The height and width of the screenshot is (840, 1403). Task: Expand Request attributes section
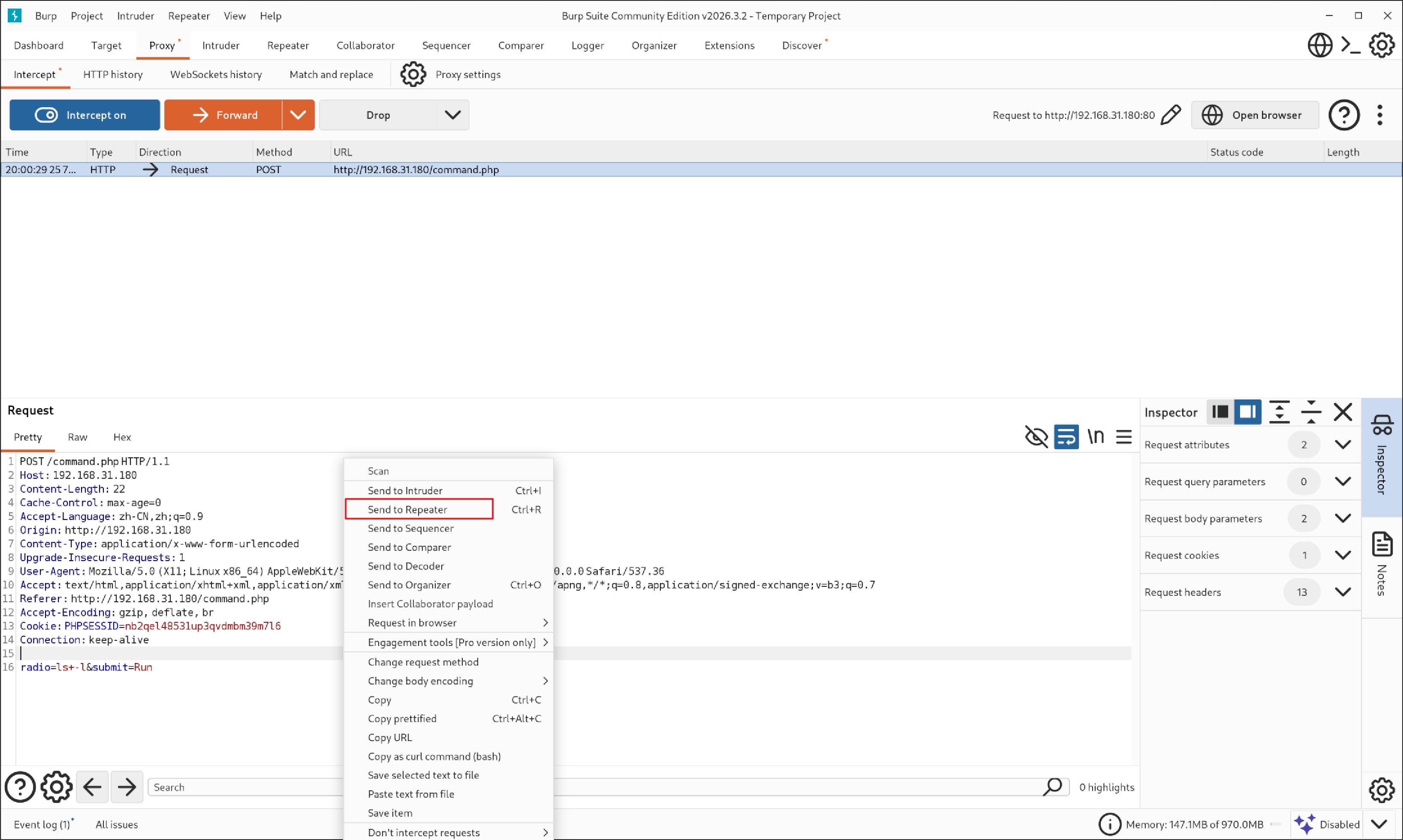tap(1343, 444)
